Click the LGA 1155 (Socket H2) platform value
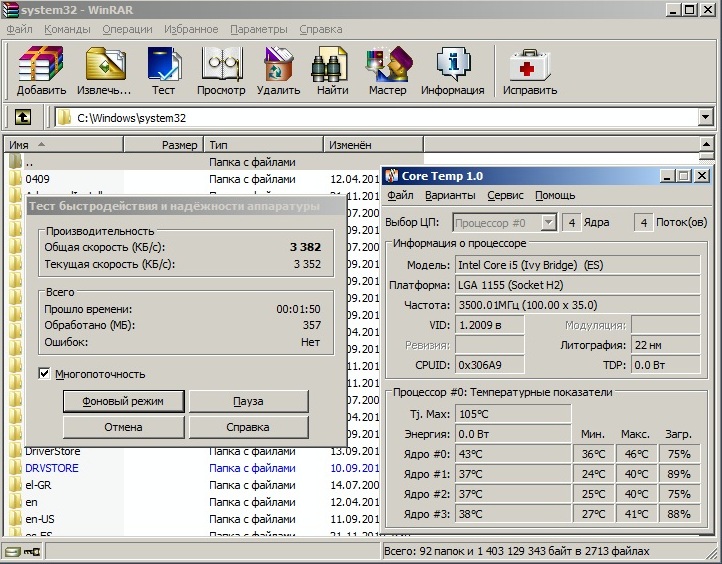Screen dimensions: 722x564 [577, 285]
